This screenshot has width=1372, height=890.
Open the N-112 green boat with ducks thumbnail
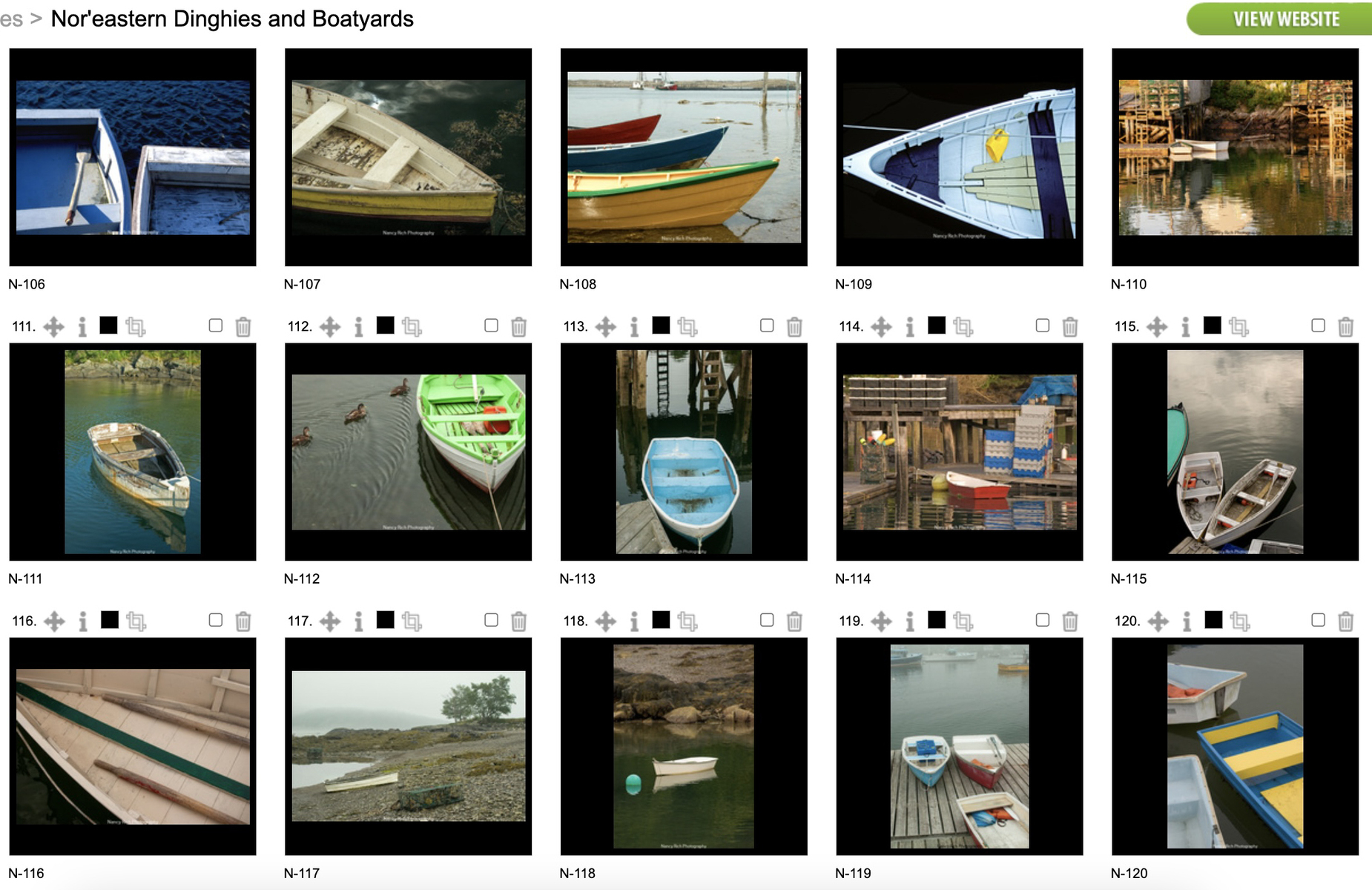click(x=408, y=452)
